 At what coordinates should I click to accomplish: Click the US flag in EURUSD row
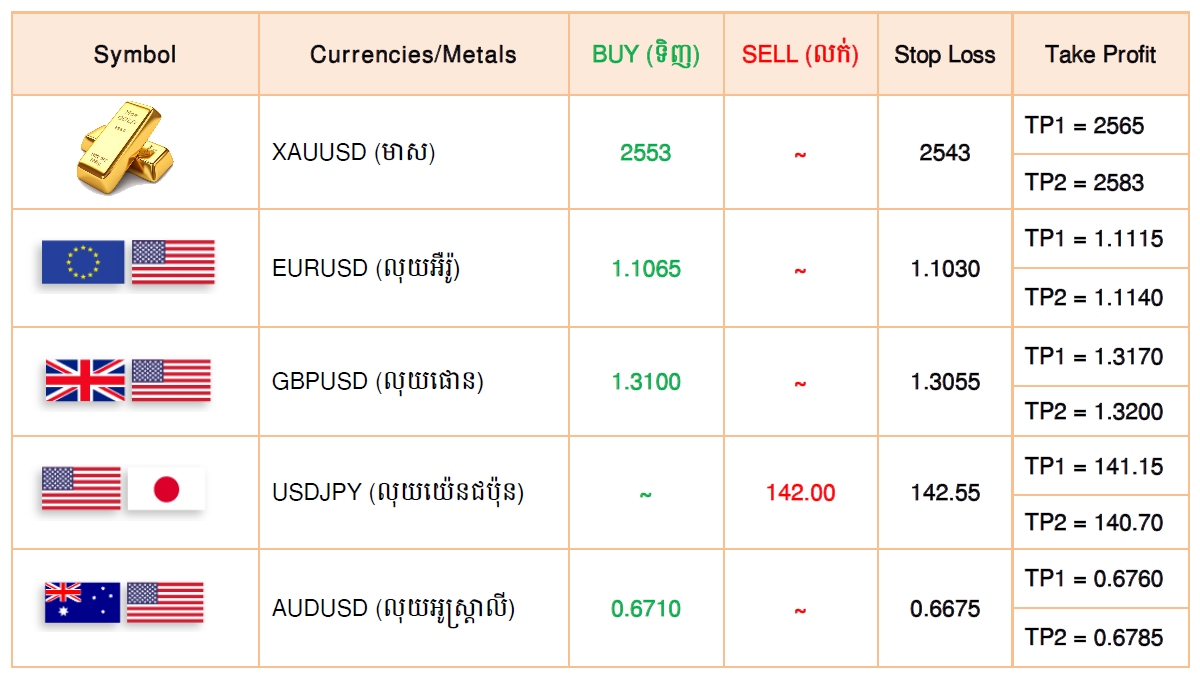(x=173, y=262)
